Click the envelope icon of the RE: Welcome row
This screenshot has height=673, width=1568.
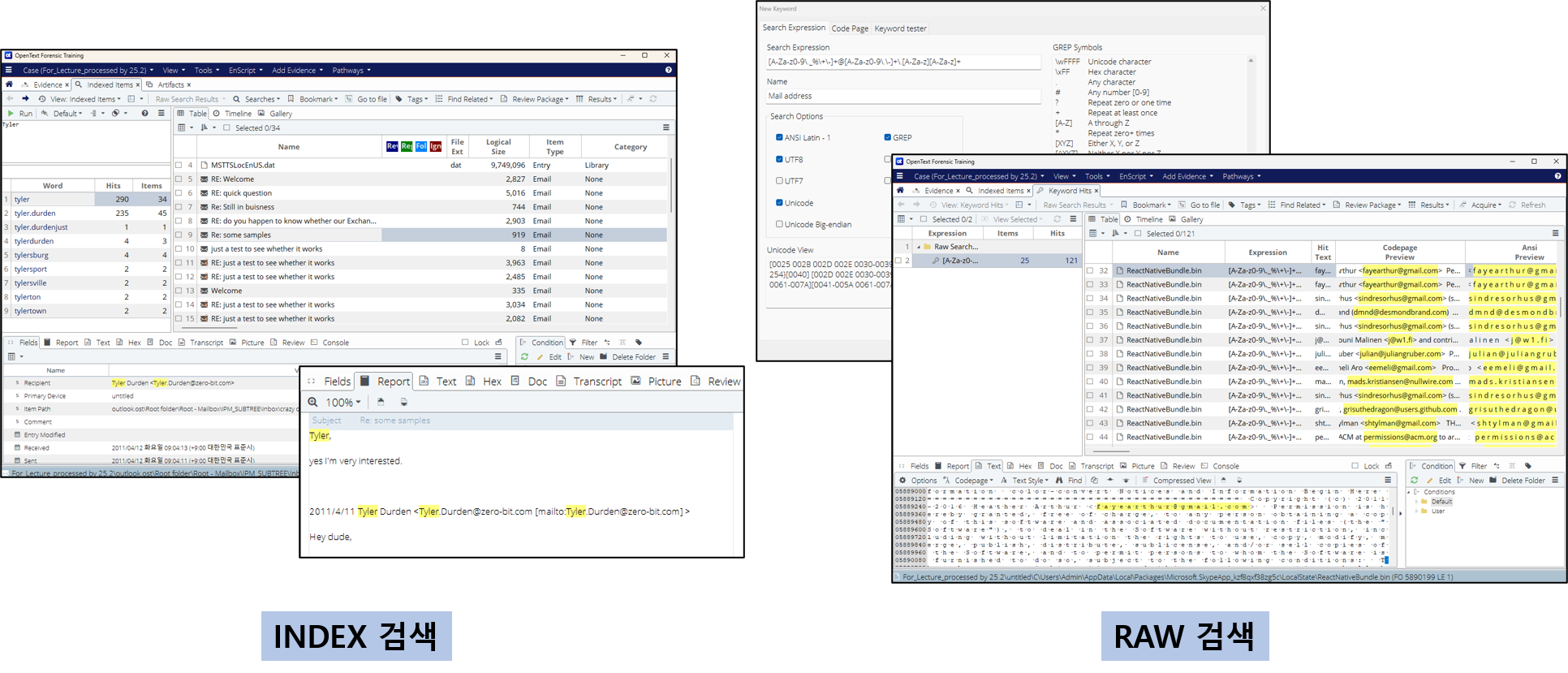click(205, 179)
